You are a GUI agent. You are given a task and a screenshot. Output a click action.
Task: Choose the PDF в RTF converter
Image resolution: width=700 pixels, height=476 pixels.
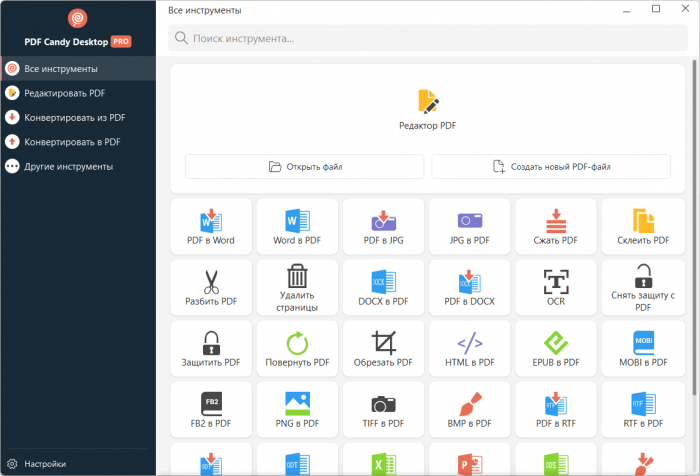coord(556,410)
